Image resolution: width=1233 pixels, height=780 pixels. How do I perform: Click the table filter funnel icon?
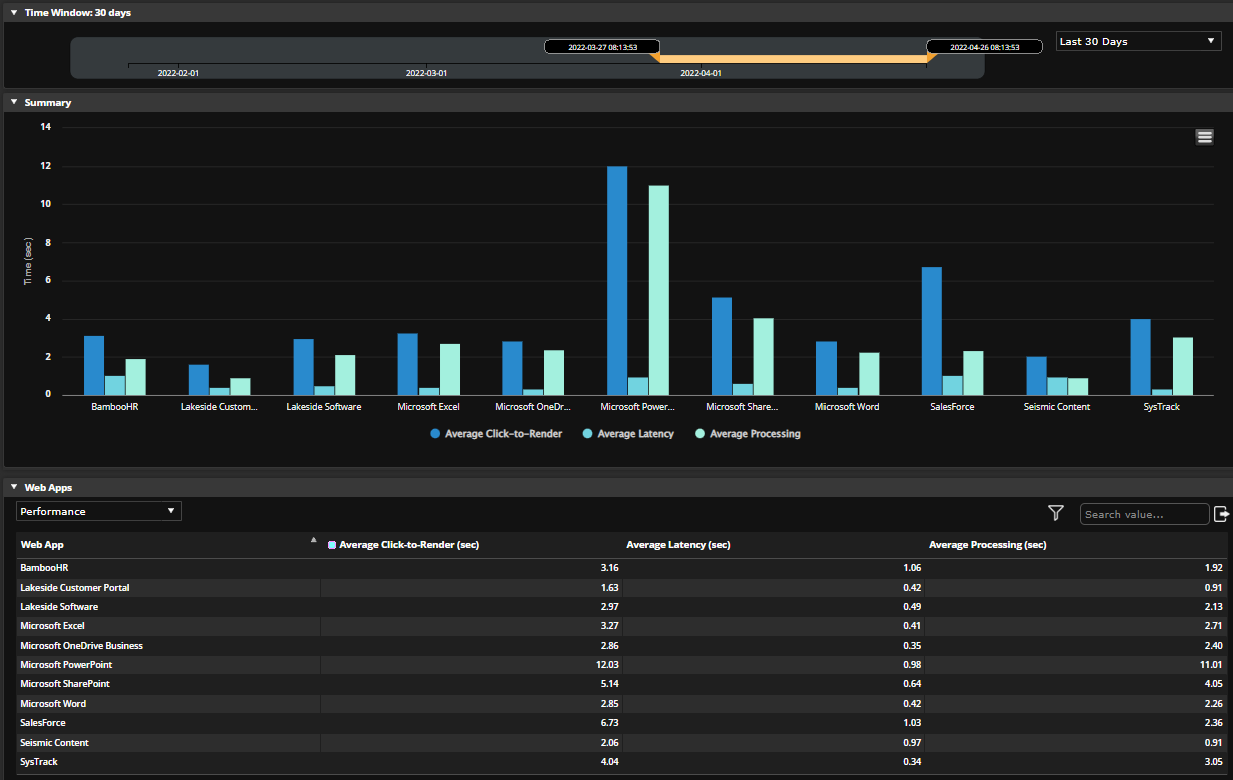(1056, 513)
